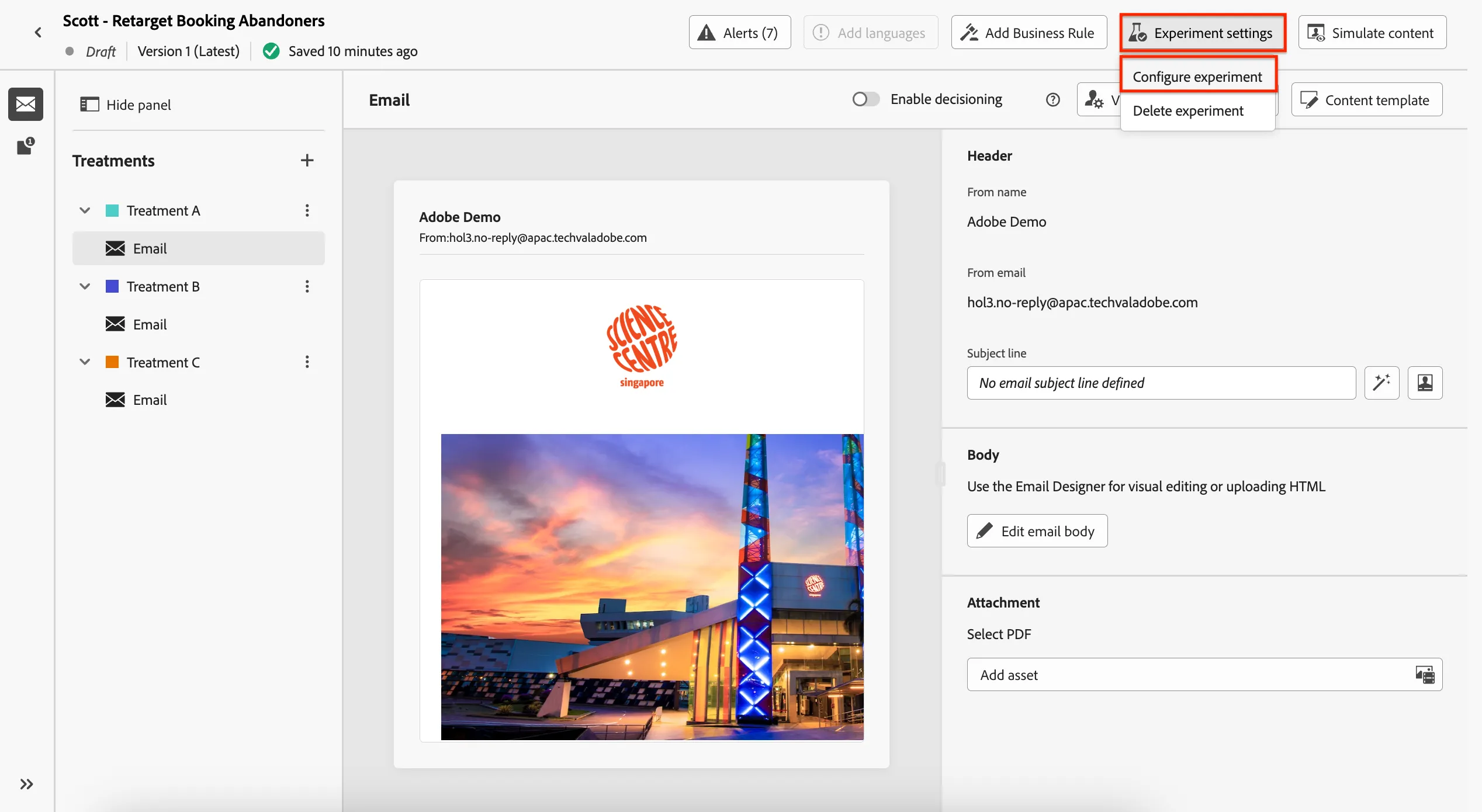
Task: Open Simulate content
Action: 1372,33
